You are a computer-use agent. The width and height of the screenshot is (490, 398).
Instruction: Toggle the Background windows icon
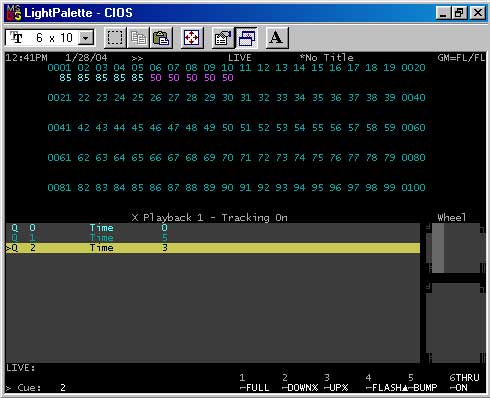pyautogui.click(x=246, y=38)
